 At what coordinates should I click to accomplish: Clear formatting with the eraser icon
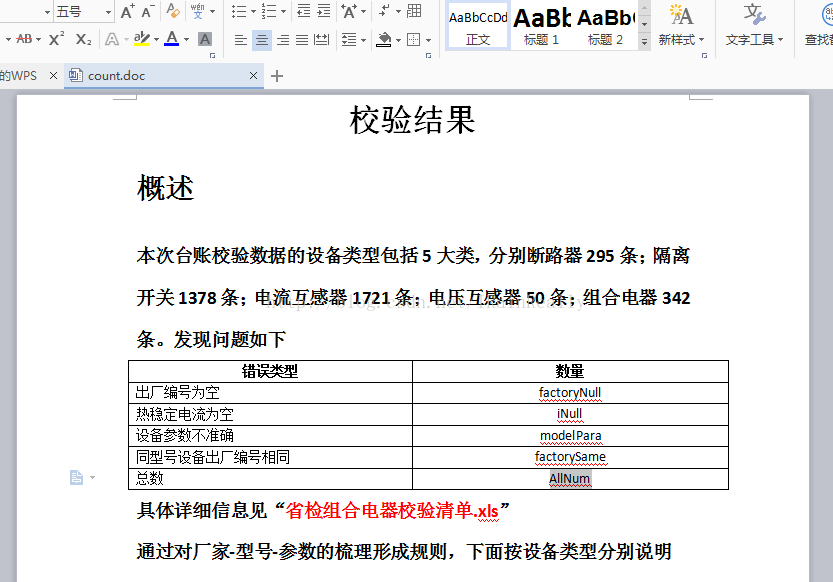click(173, 11)
